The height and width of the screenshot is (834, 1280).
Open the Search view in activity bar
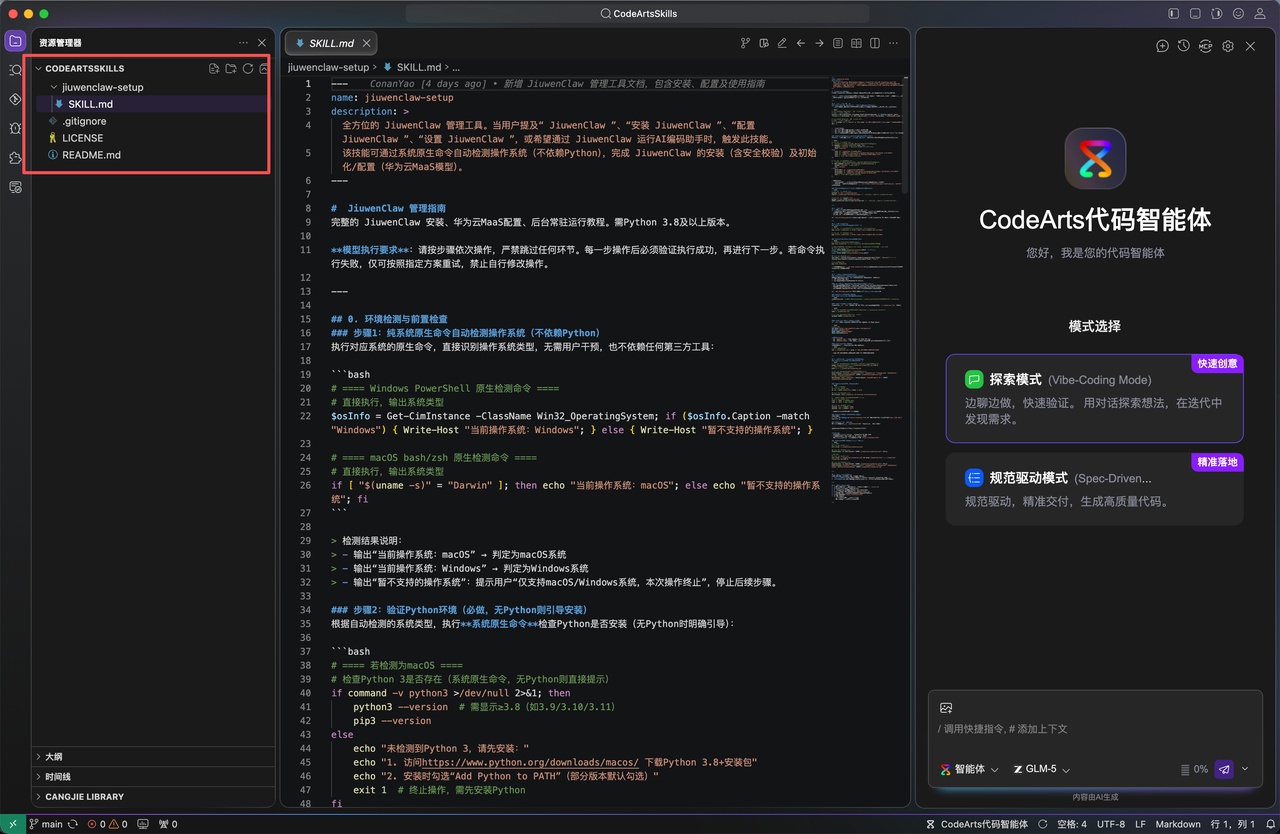(15, 70)
